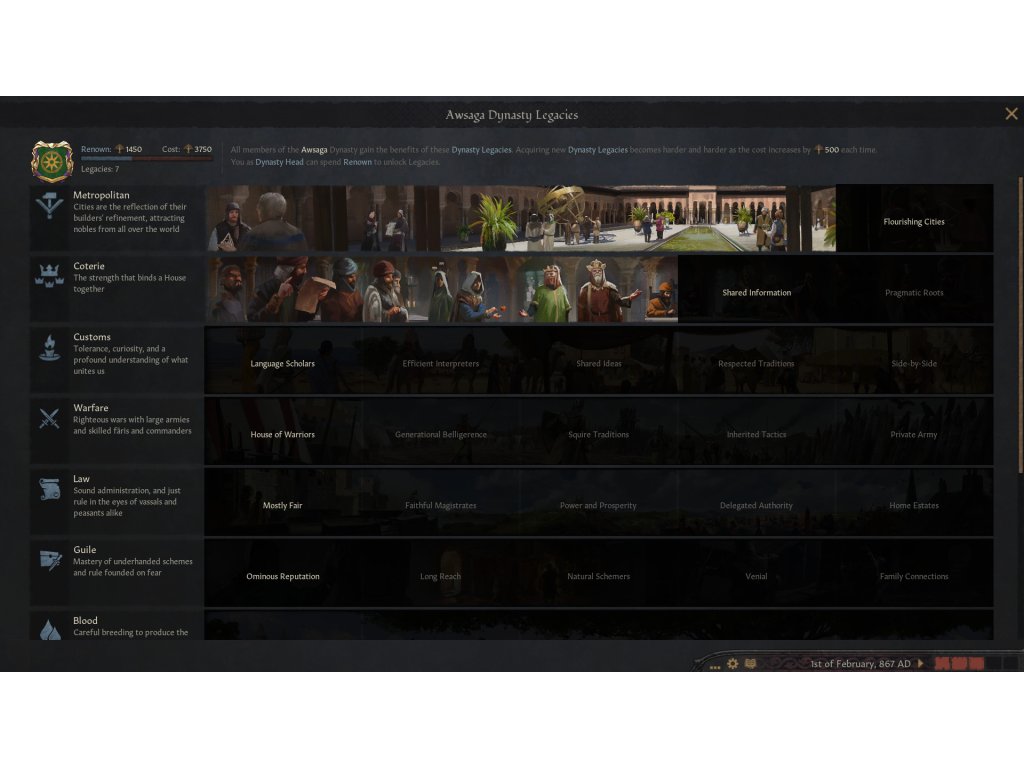This screenshot has height=768, width=1024.
Task: Click the Blood droplet icon
Action: point(50,629)
